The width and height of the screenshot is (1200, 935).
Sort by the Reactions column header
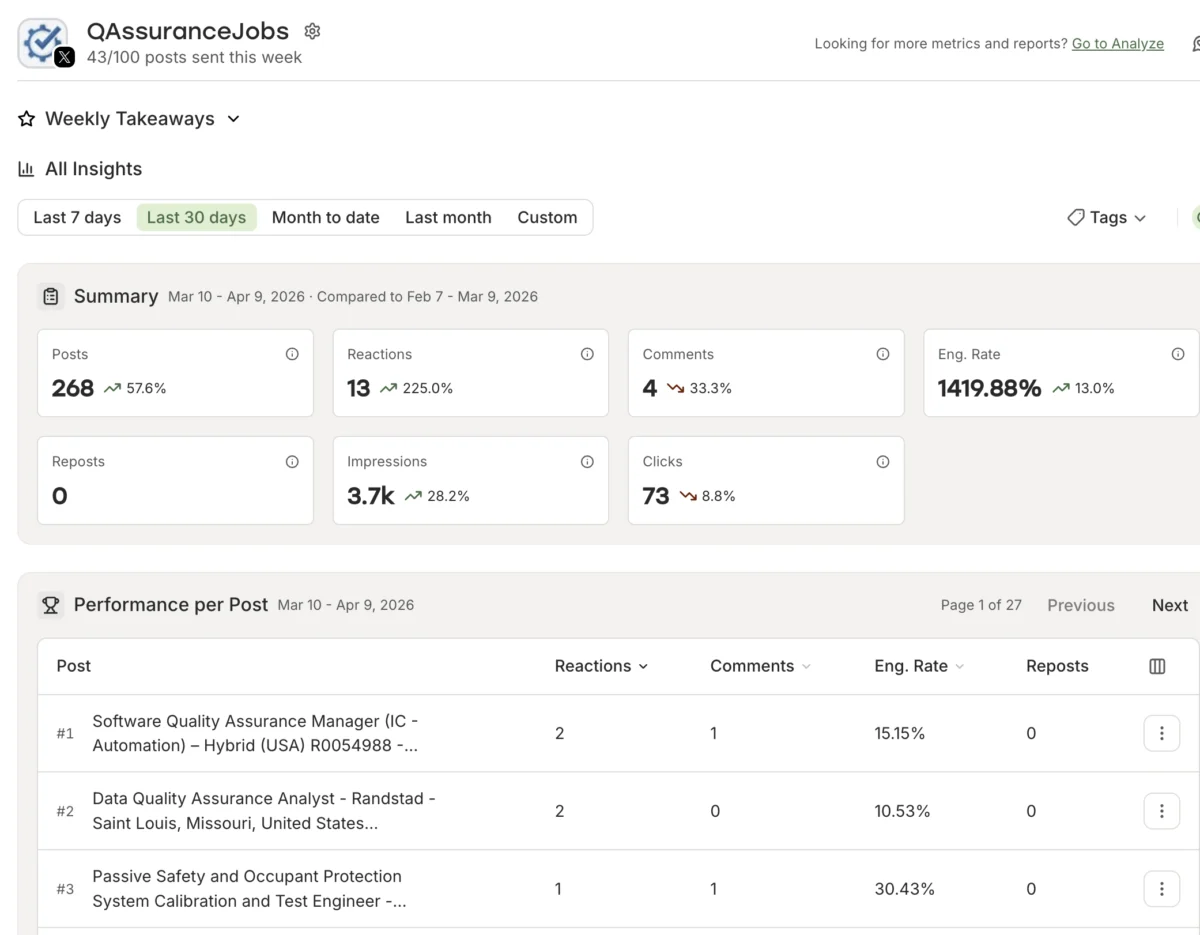tap(601, 666)
